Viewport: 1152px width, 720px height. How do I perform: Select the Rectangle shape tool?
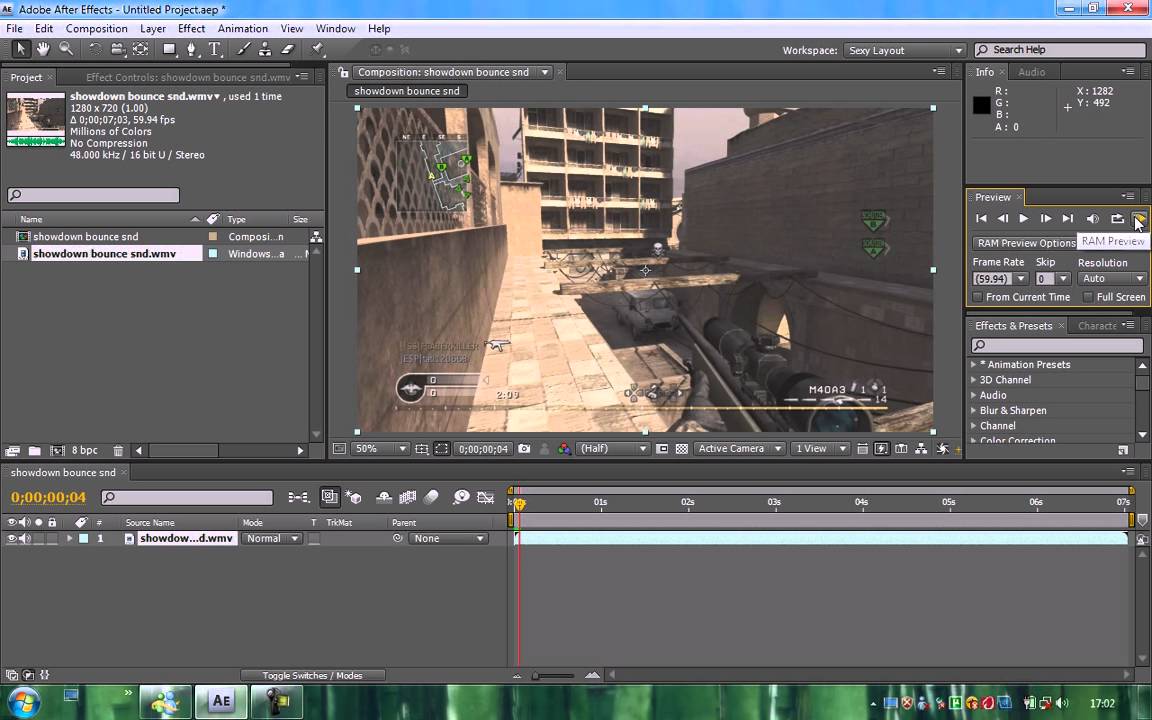click(x=169, y=49)
